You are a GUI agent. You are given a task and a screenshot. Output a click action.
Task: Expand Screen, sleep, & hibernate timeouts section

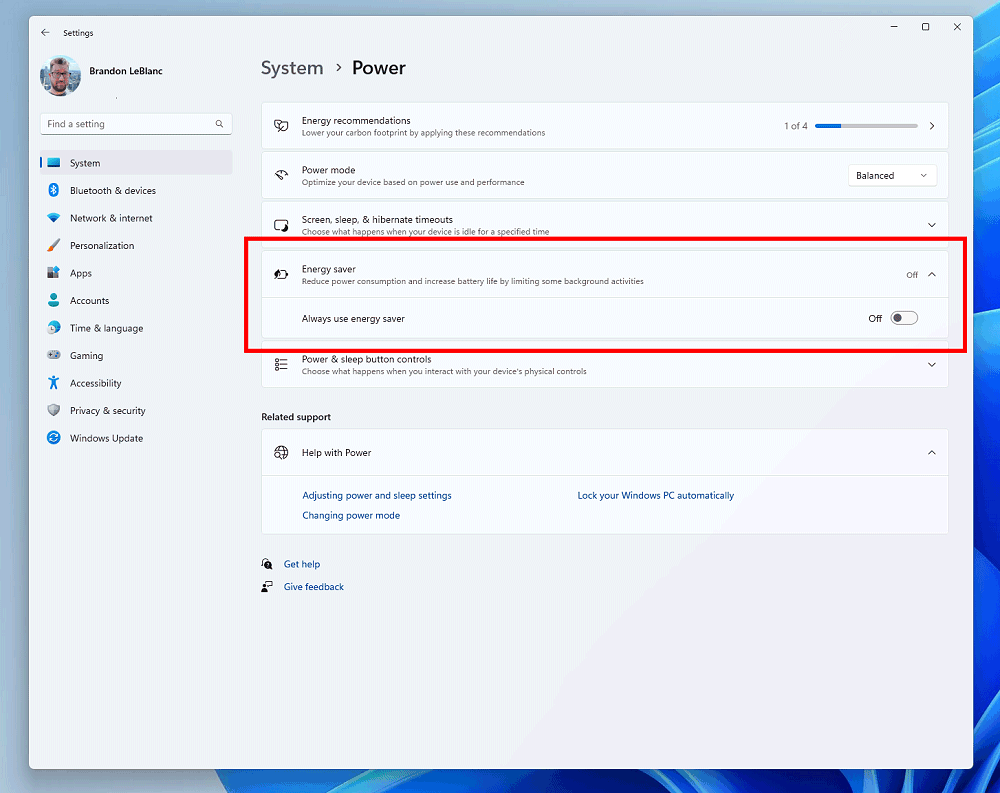(931, 225)
